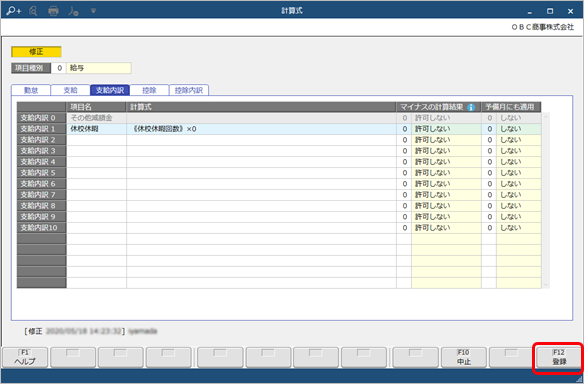This screenshot has height=384, width=584.
Task: Click しない in the 支給内訳 9 row
Action: pos(518,217)
